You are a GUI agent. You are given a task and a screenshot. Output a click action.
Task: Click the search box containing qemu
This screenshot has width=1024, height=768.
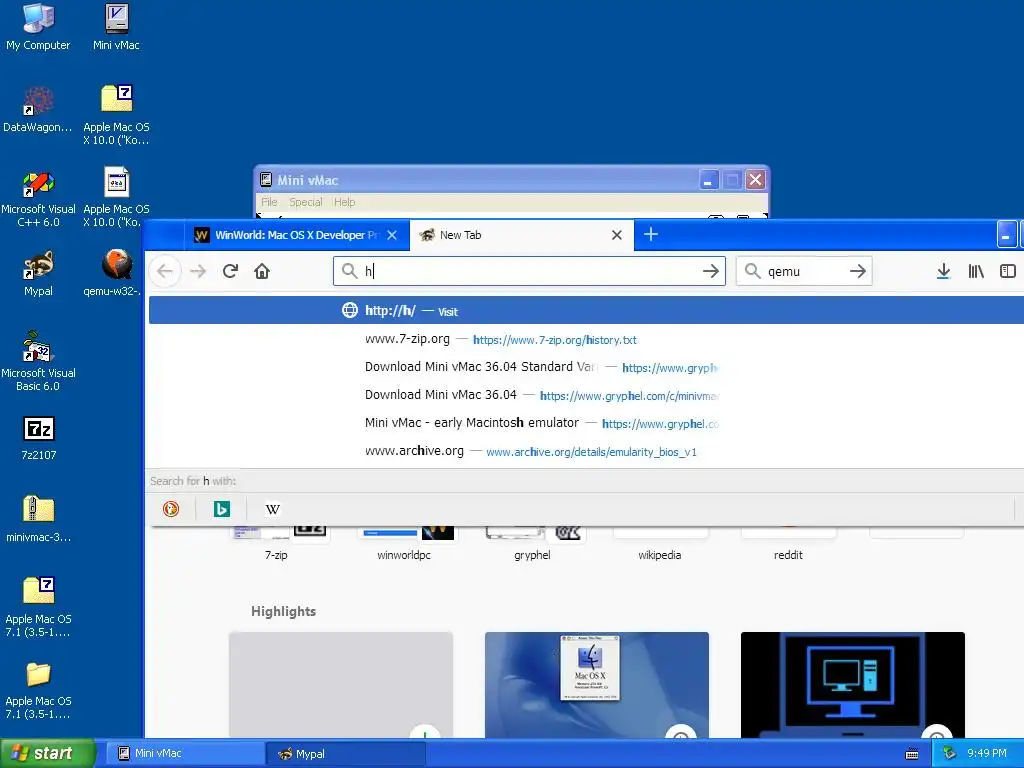[803, 271]
